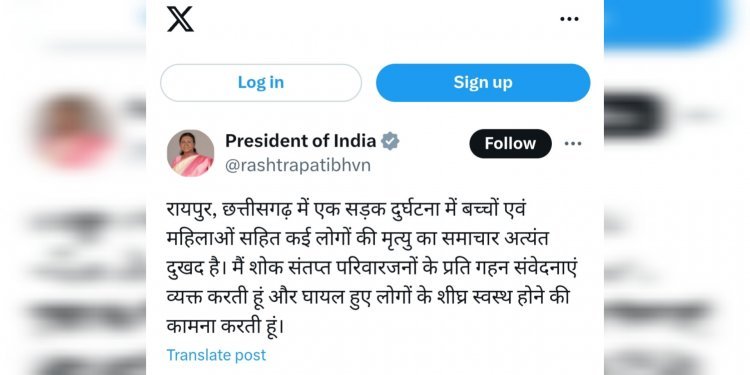This screenshot has width=750, height=375.
Task: Click the blurred black button on right side
Action: tap(634, 116)
